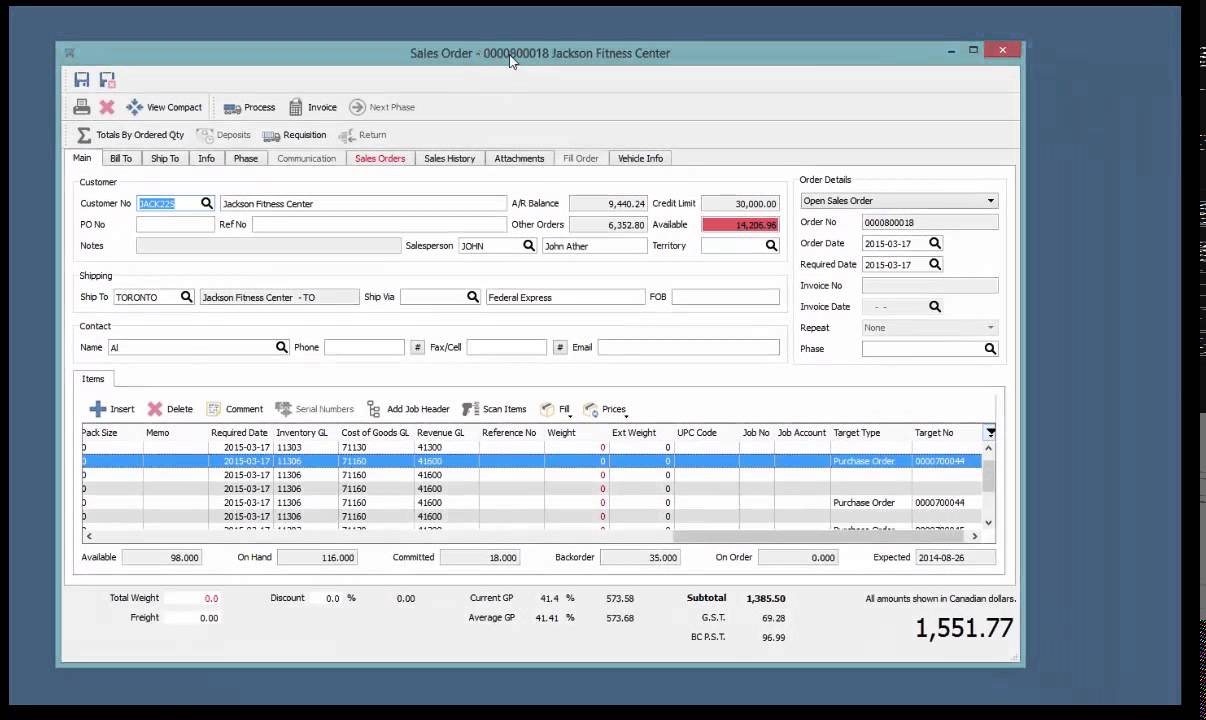The image size is (1206, 720).
Task: Open Ship Via lookup magnifier
Action: [473, 297]
